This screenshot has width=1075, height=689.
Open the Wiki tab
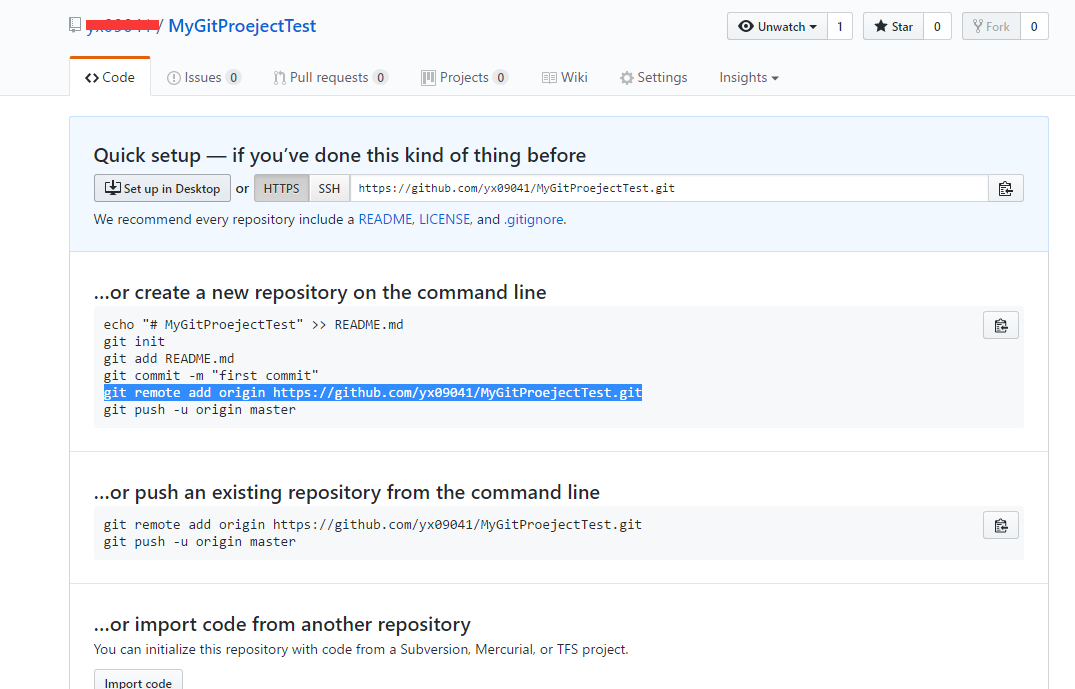[x=565, y=77]
